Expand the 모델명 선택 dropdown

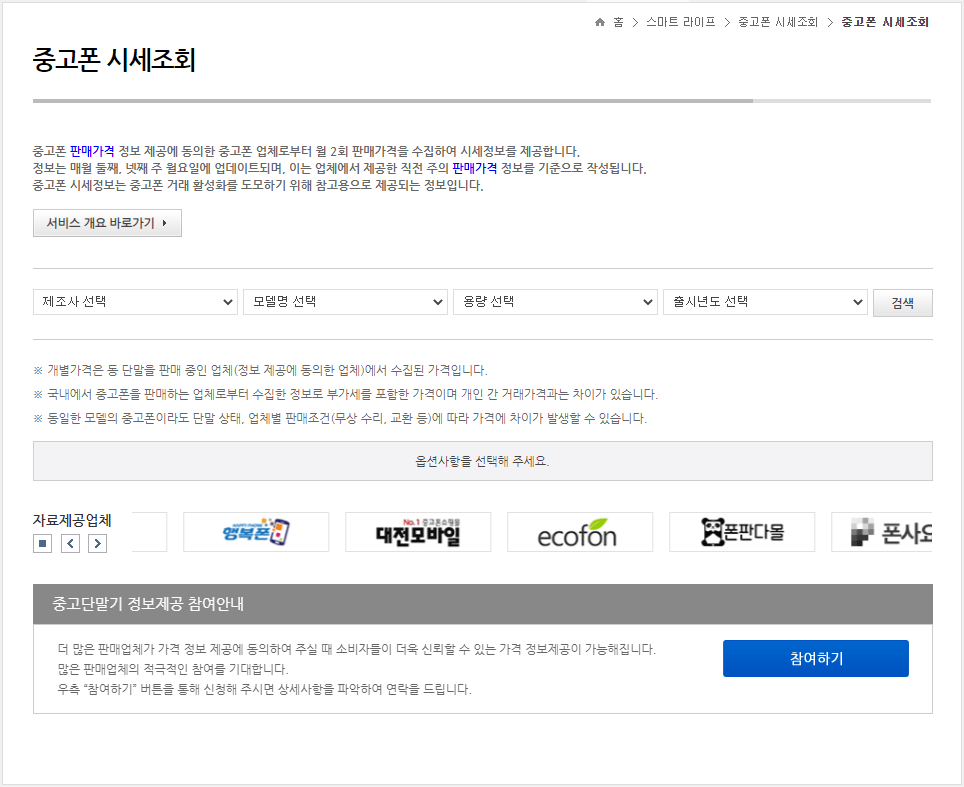[345, 301]
